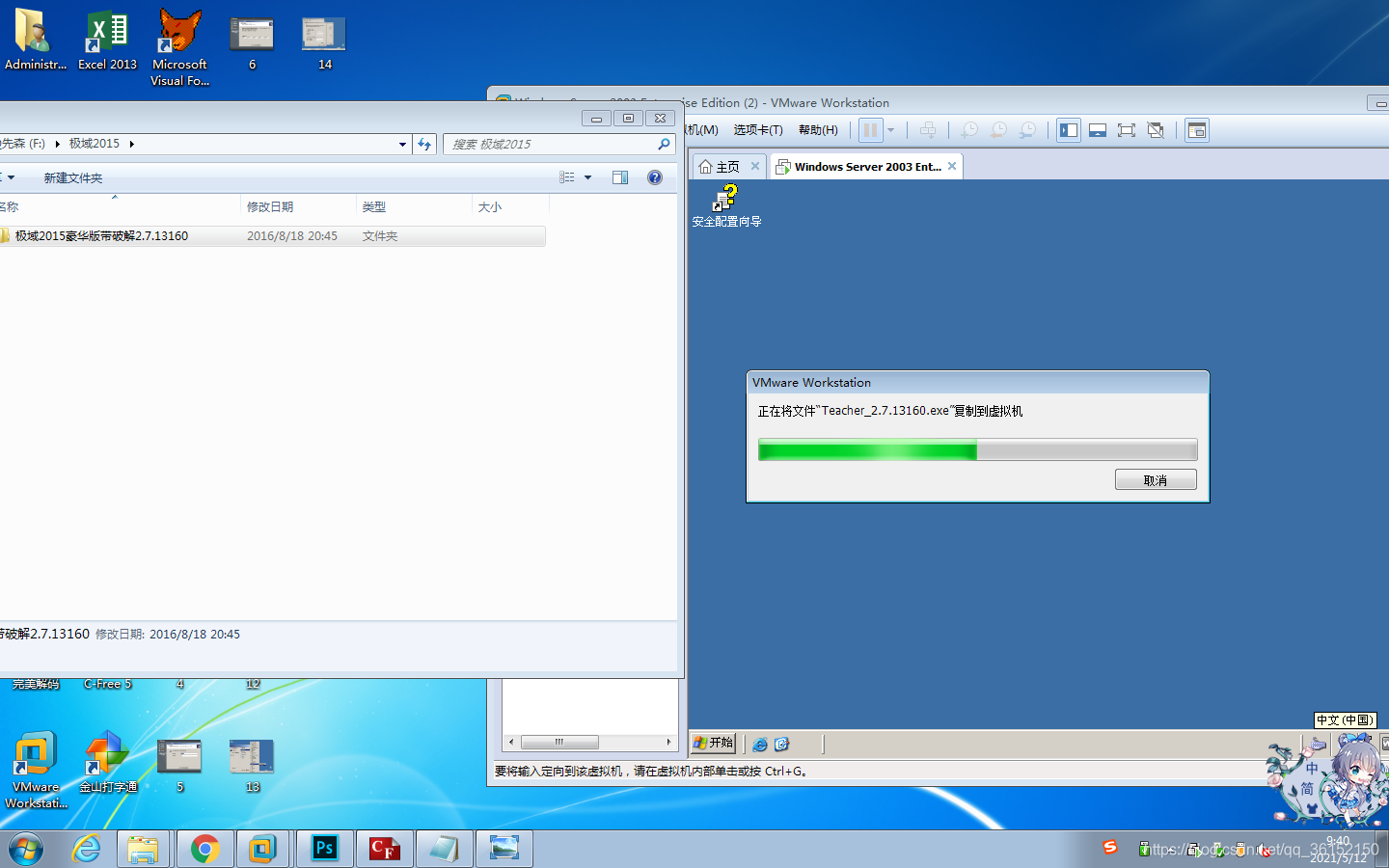Click the Windows Start orb
The image size is (1389, 868).
click(x=26, y=849)
